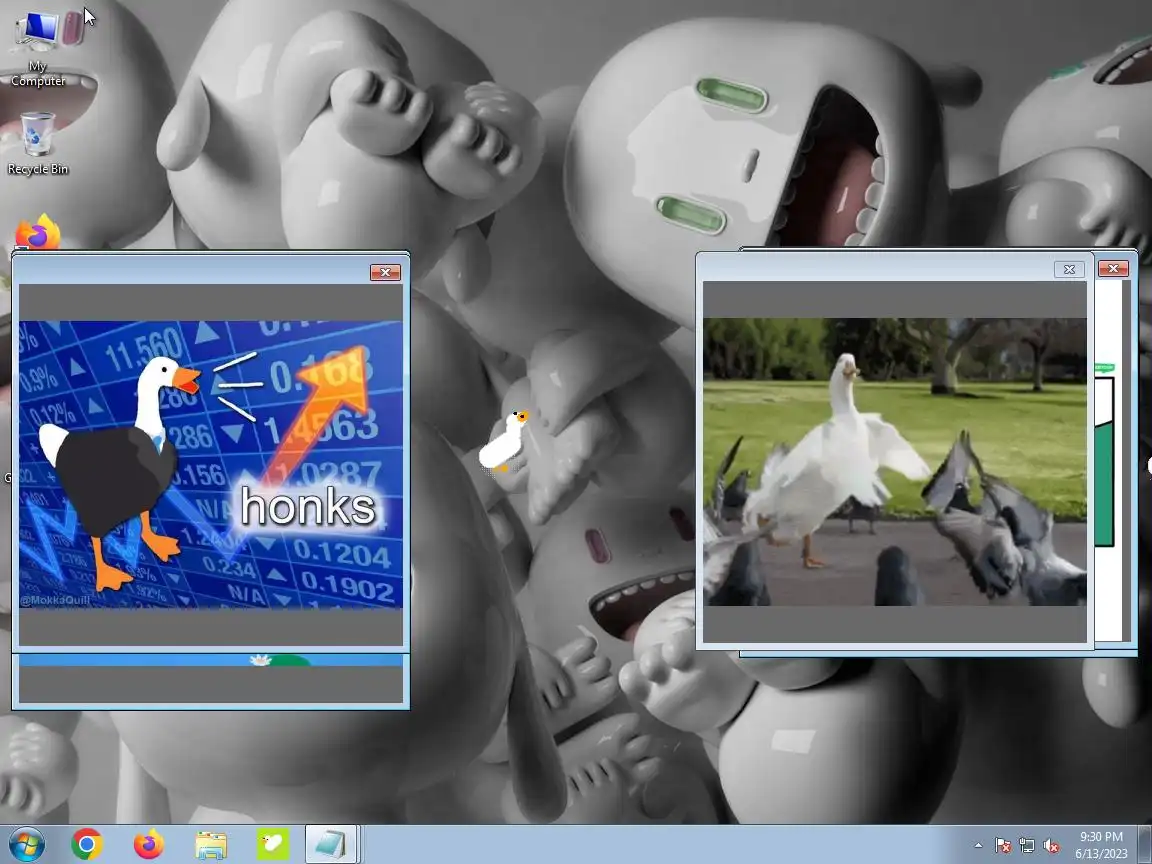Open Windows Explorer folder icon in taskbar

click(211, 845)
